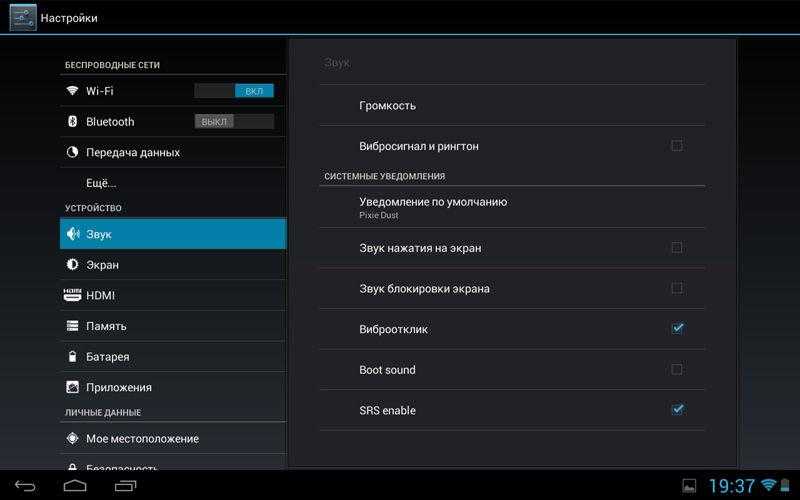Tap the battery icon next to Батарея

coord(72,356)
